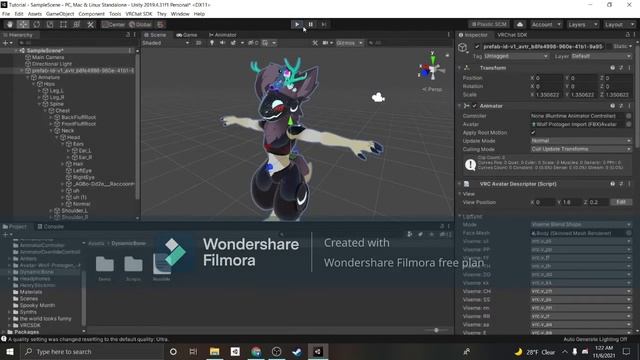Toggle scene audio speaker icon

[x=222, y=42]
